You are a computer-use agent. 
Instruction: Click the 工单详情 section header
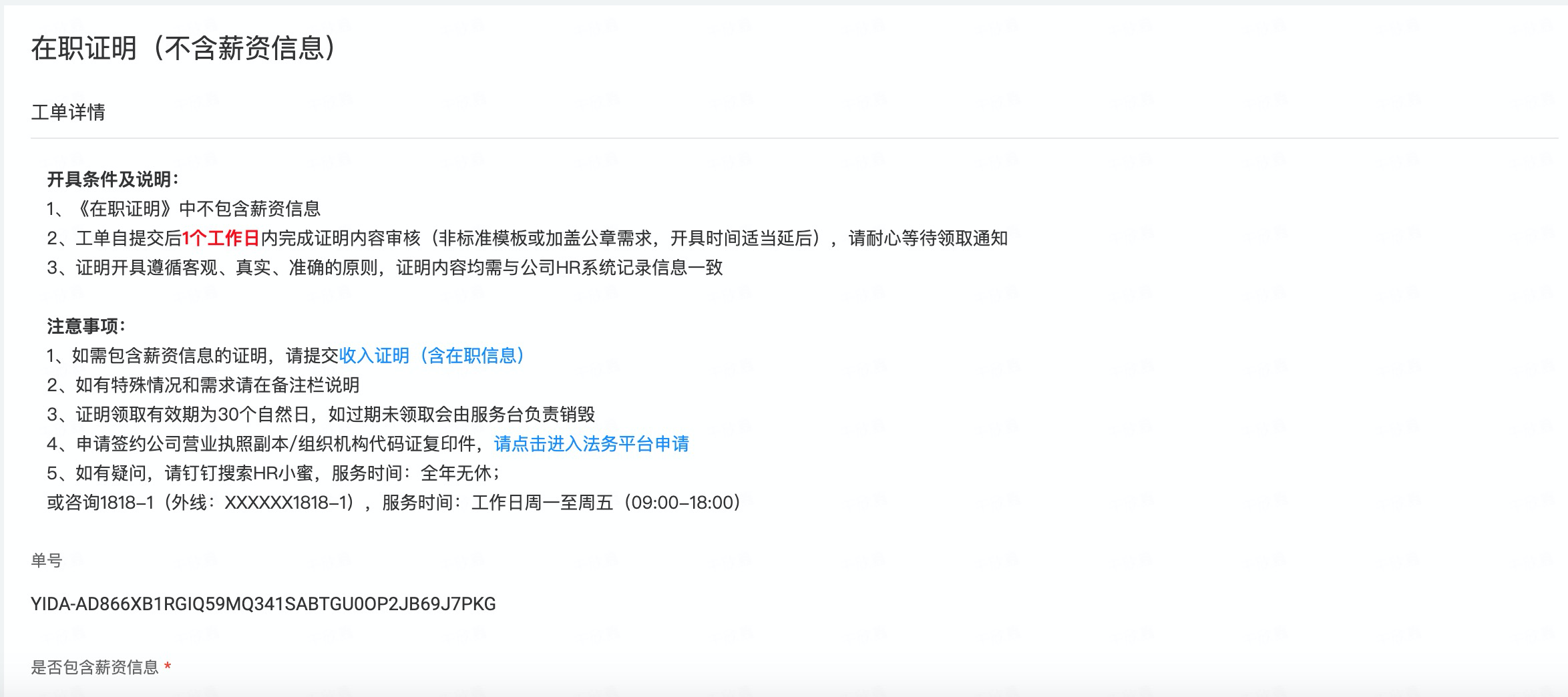(x=68, y=112)
